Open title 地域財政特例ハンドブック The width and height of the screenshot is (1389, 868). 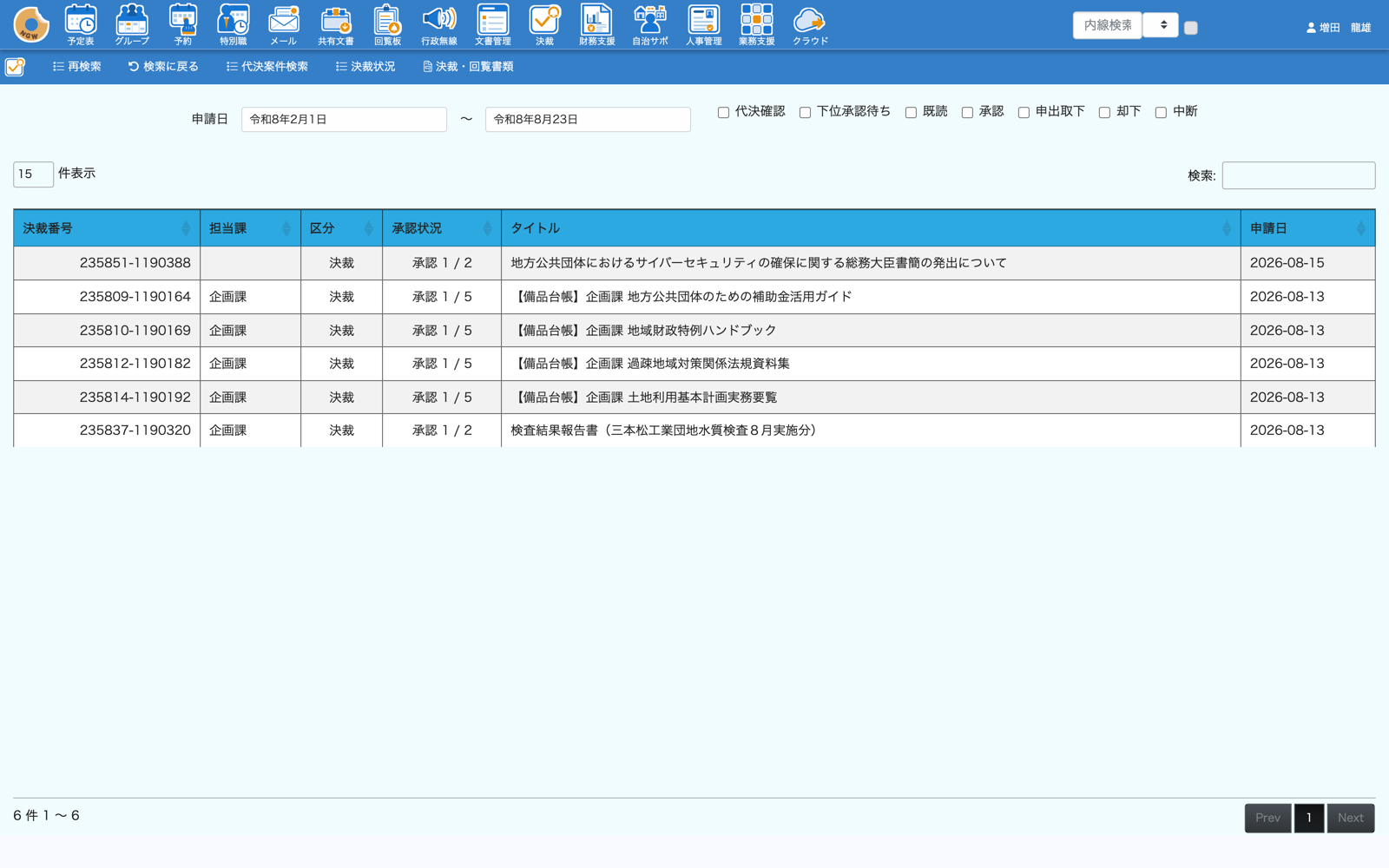tap(643, 331)
